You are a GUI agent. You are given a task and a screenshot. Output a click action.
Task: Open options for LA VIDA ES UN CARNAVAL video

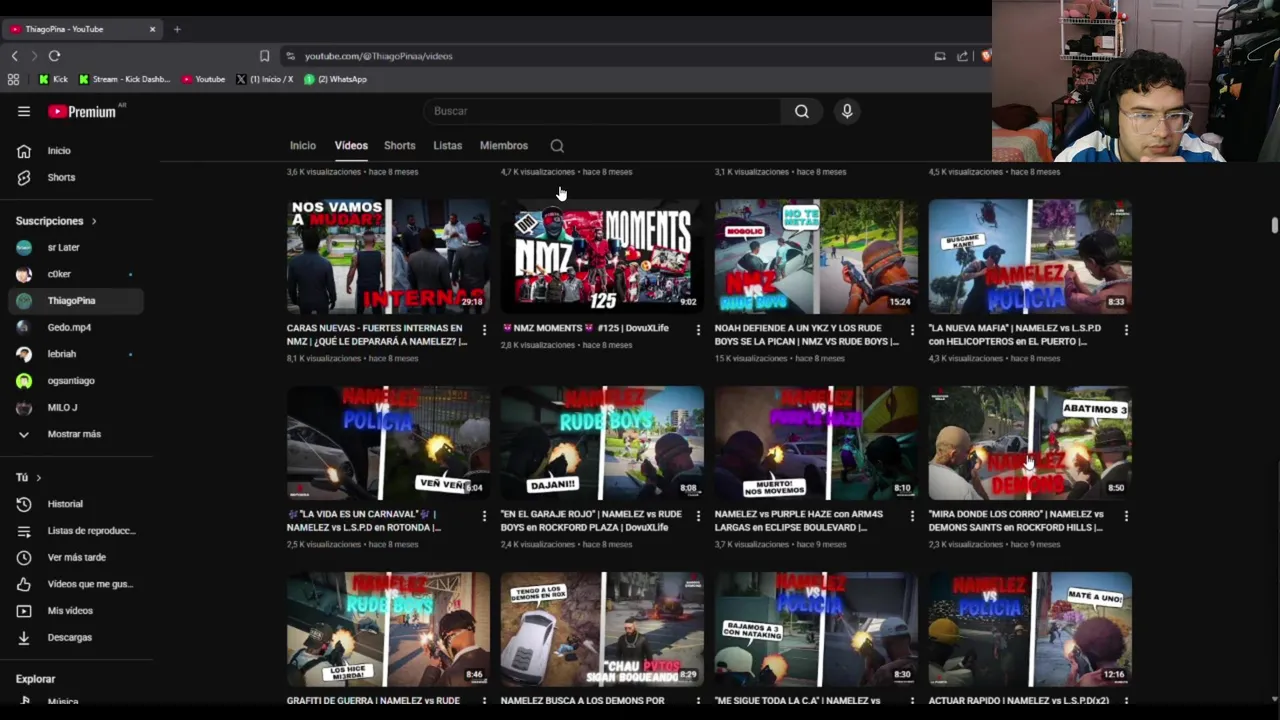(x=484, y=515)
